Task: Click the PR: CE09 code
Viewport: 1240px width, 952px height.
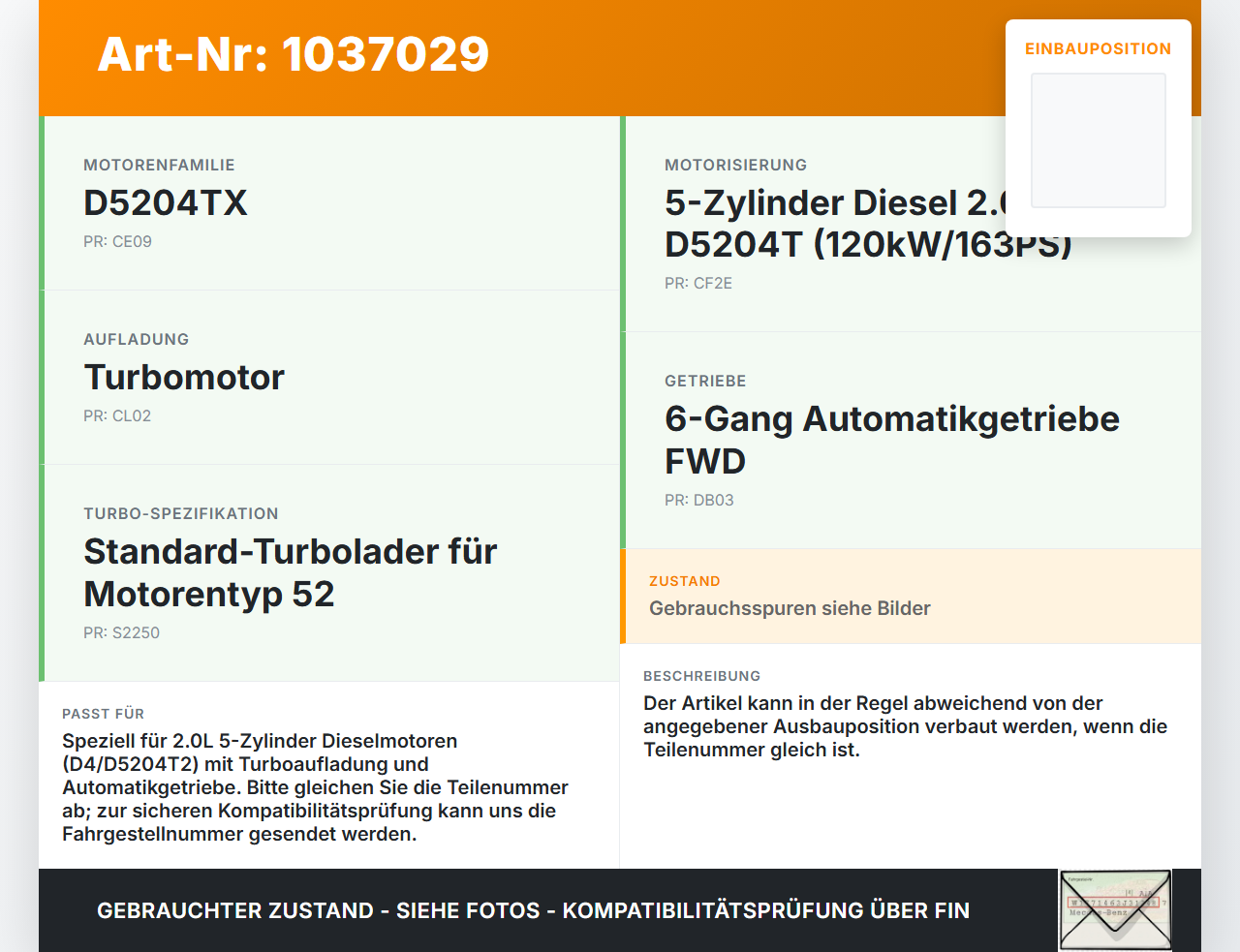Action: pyautogui.click(x=117, y=241)
